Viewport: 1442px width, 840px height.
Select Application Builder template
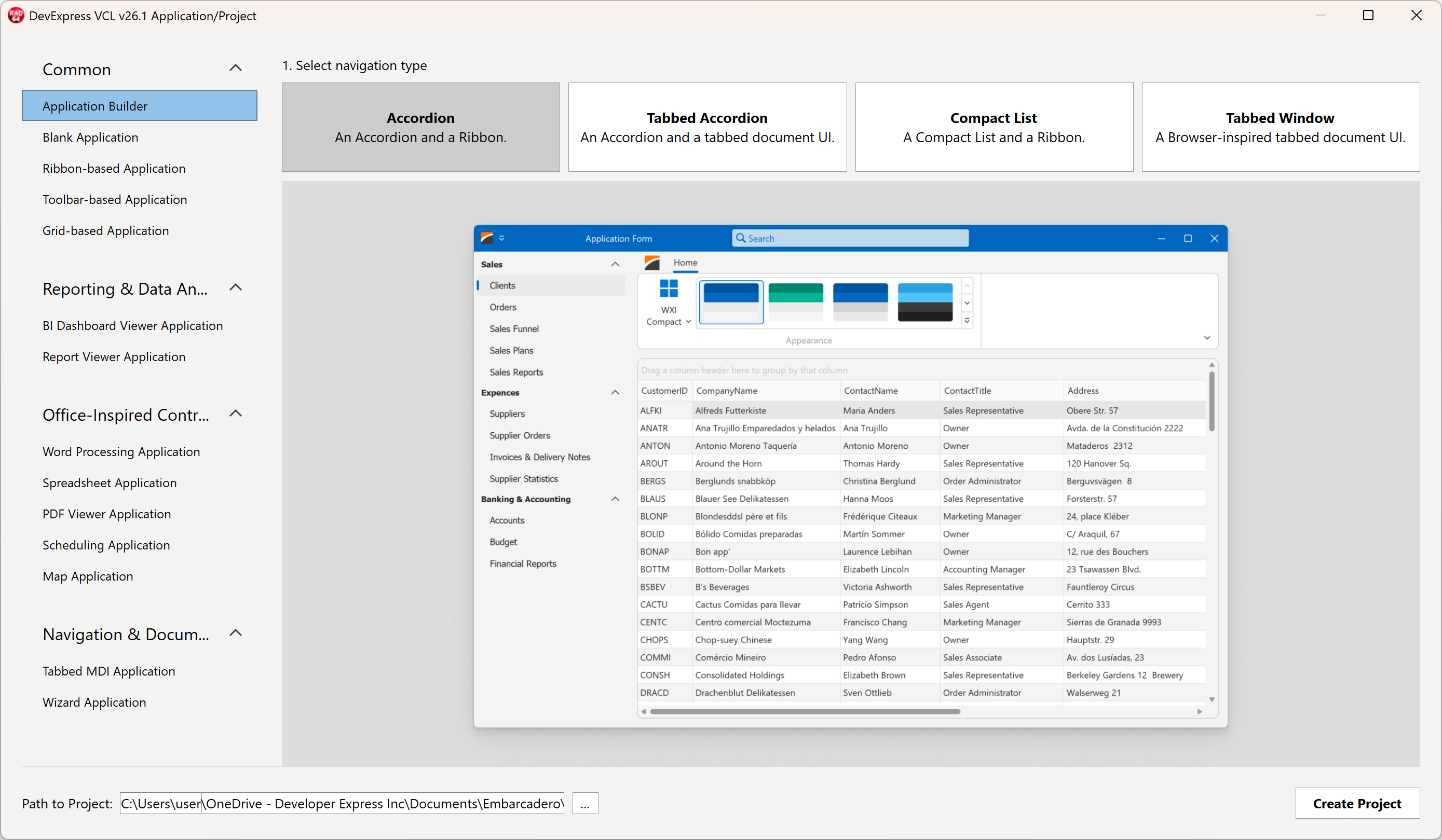coord(140,106)
